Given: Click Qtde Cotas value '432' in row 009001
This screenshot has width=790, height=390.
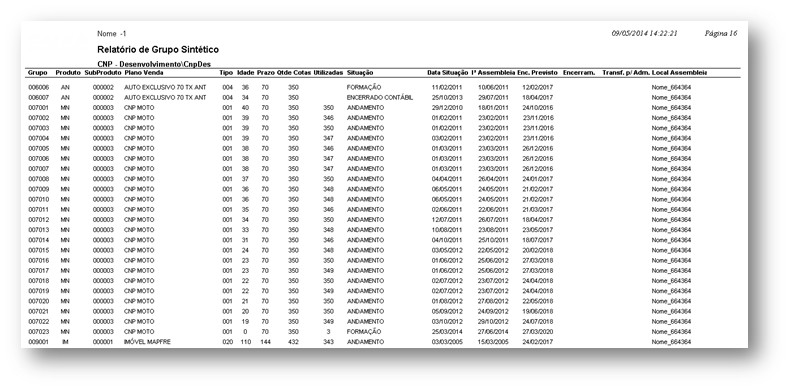Looking at the screenshot, I should 293,342.
